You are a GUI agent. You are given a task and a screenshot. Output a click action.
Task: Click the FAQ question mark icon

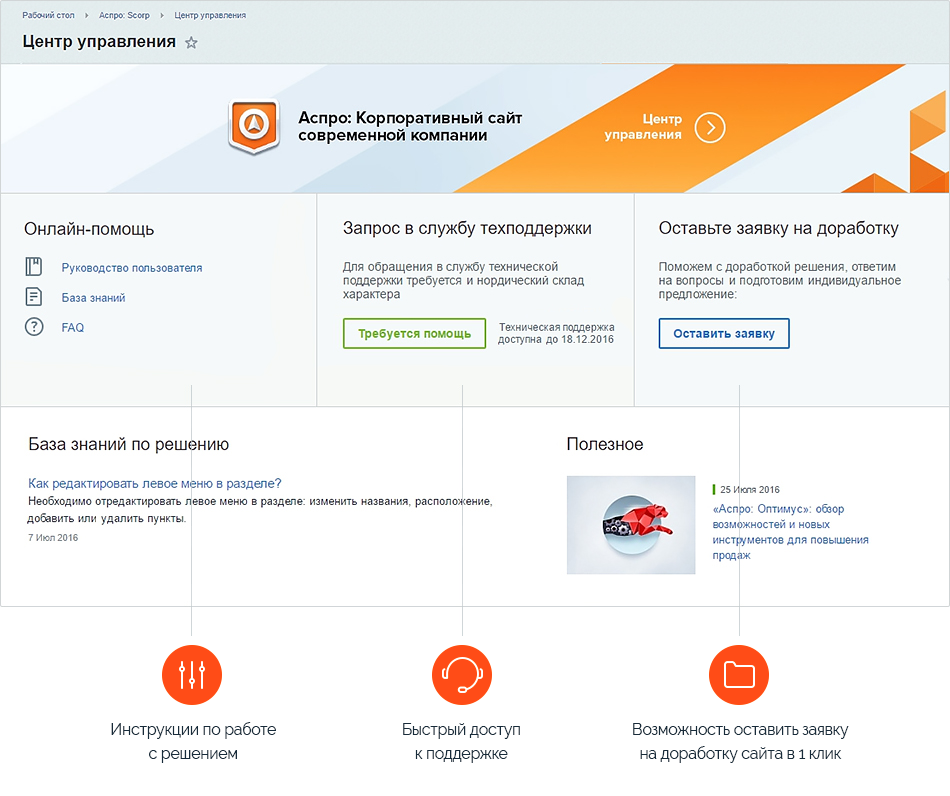click(x=34, y=327)
